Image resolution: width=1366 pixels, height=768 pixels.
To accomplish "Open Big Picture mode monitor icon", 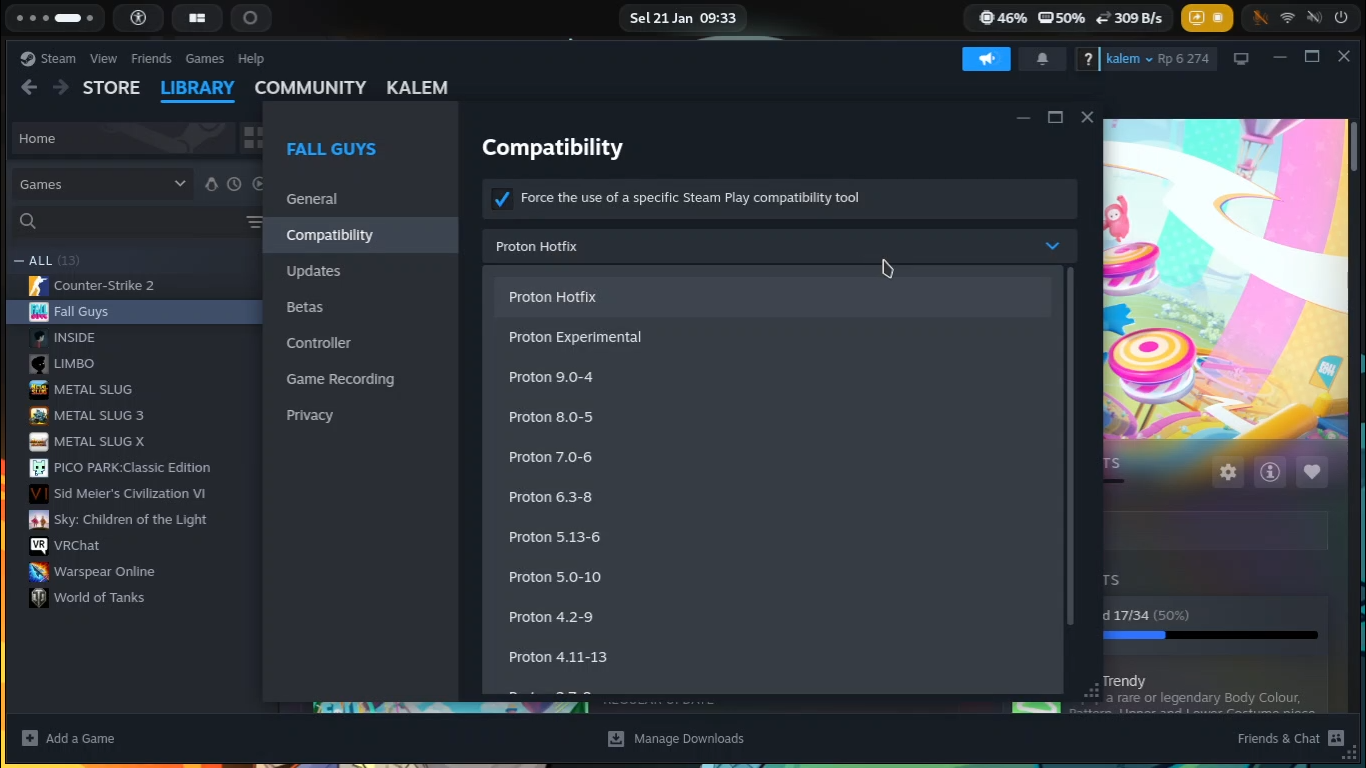I will click(x=1241, y=59).
